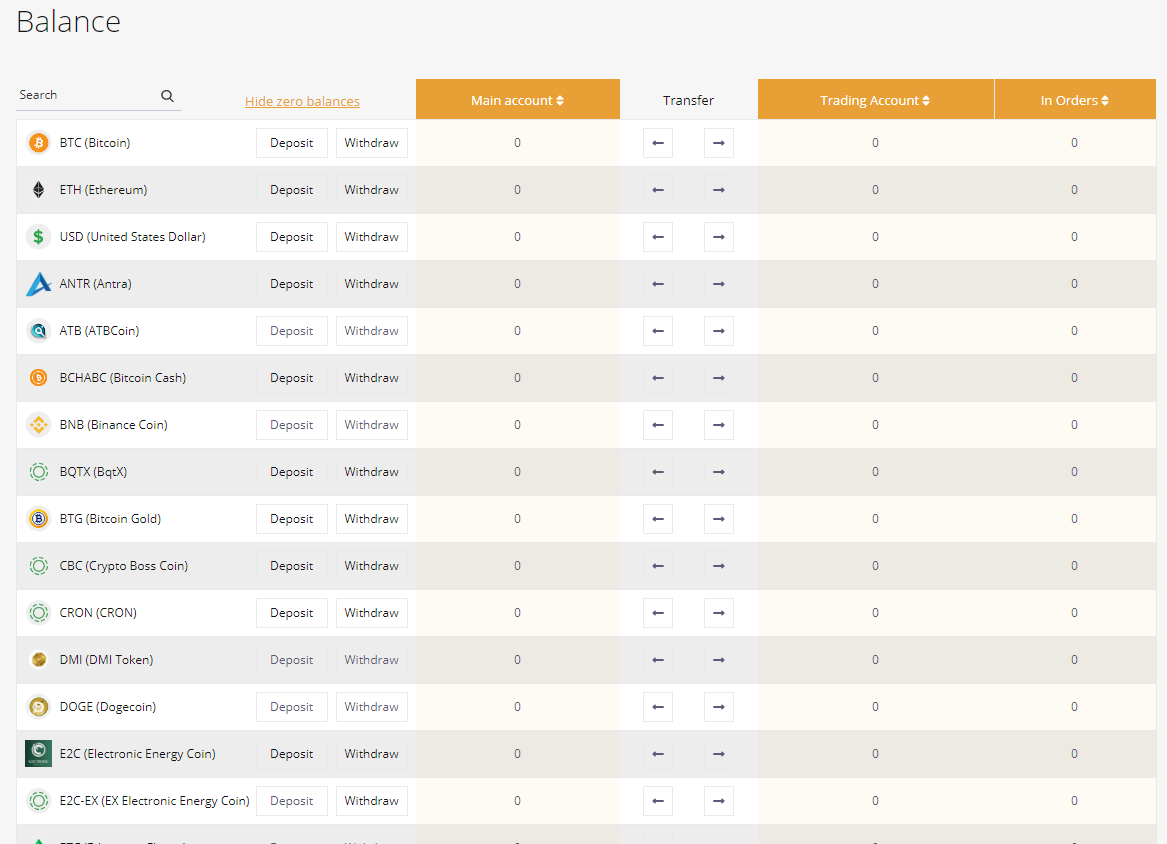
Task: Transfer BTC to main account with left arrow
Action: pos(658,143)
